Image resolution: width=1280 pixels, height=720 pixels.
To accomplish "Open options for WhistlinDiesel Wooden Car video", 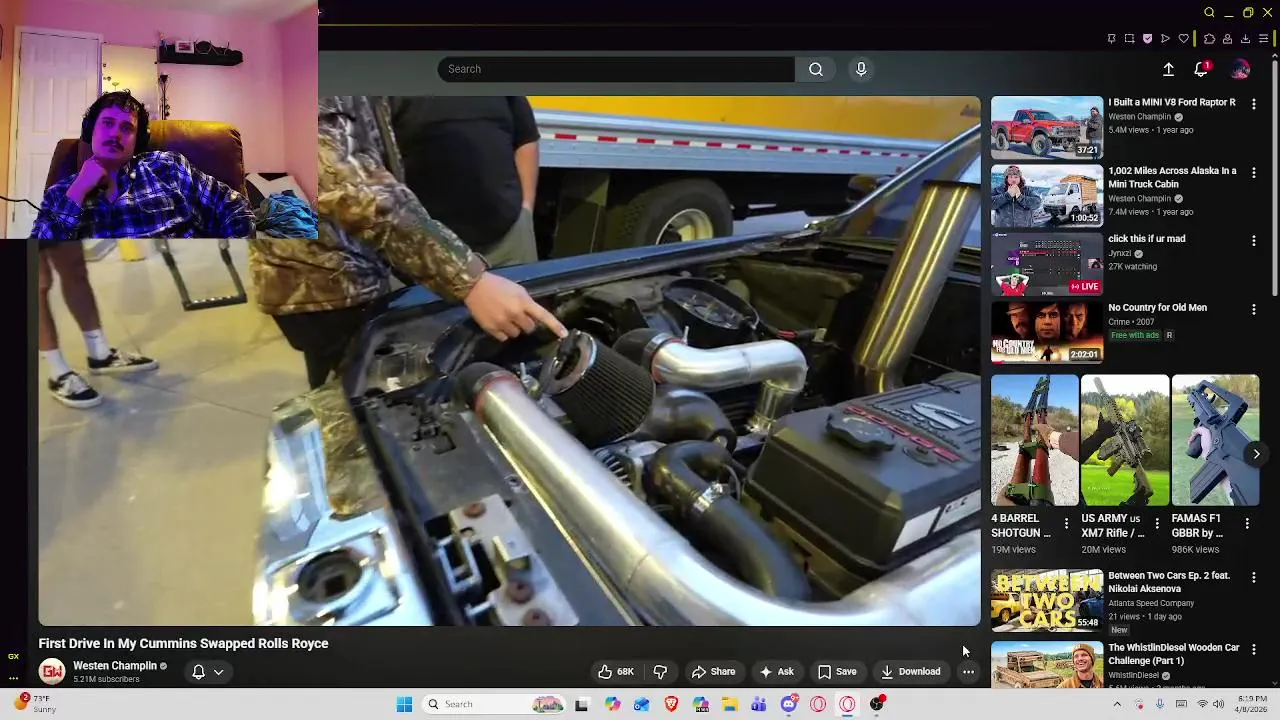I will click(x=1254, y=650).
